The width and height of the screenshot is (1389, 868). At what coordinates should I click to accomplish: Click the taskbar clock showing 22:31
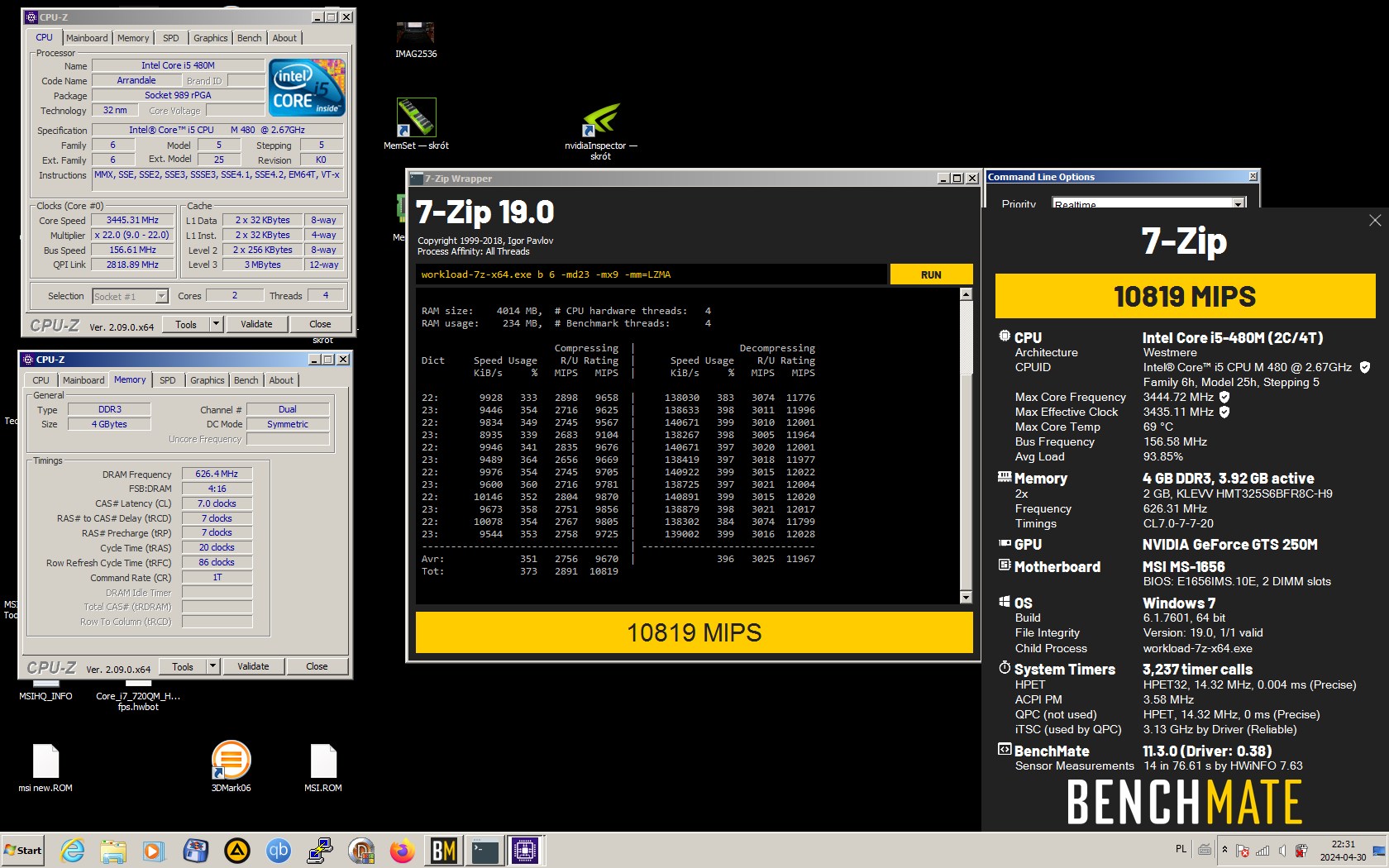[x=1343, y=850]
